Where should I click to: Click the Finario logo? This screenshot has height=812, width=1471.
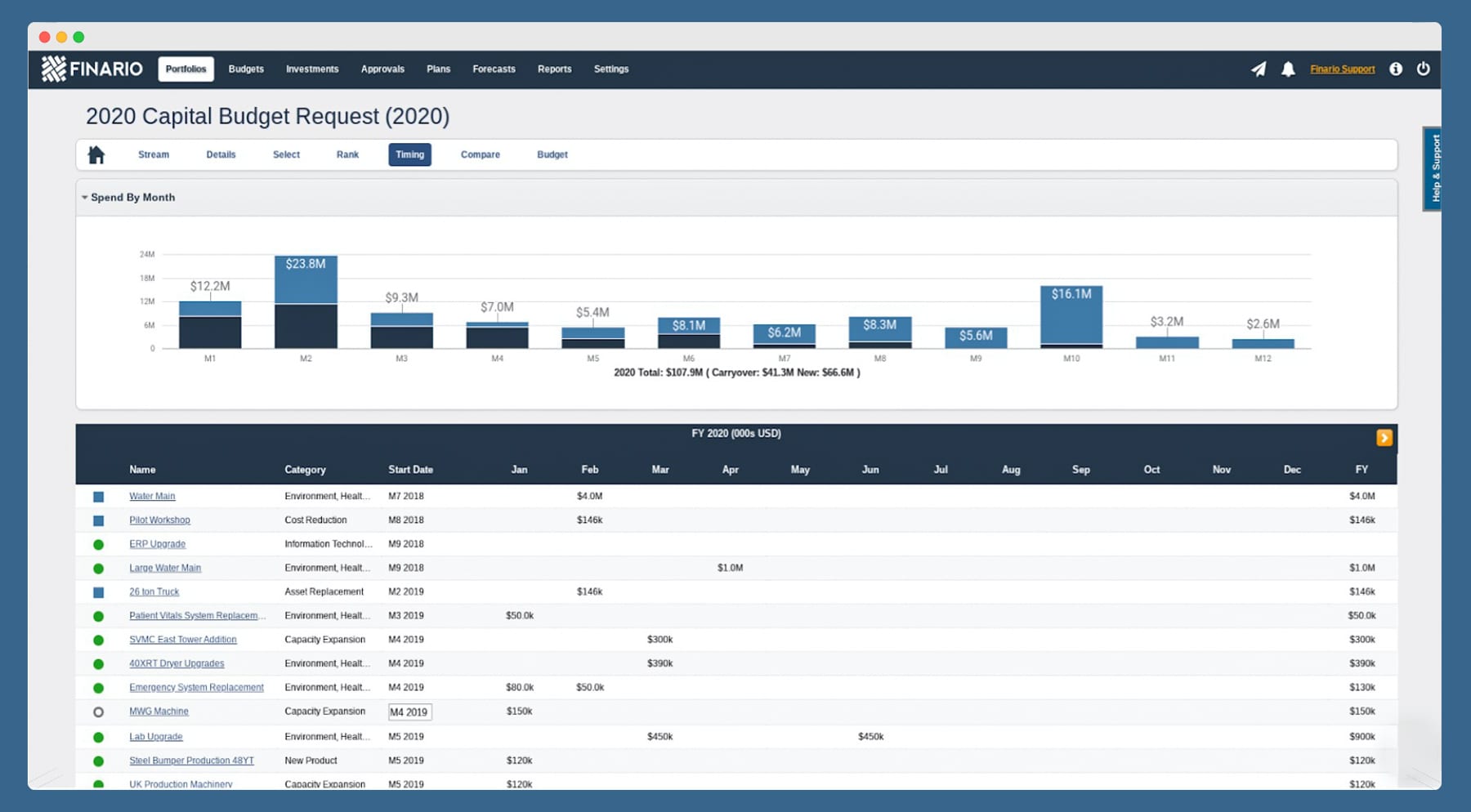tap(92, 69)
